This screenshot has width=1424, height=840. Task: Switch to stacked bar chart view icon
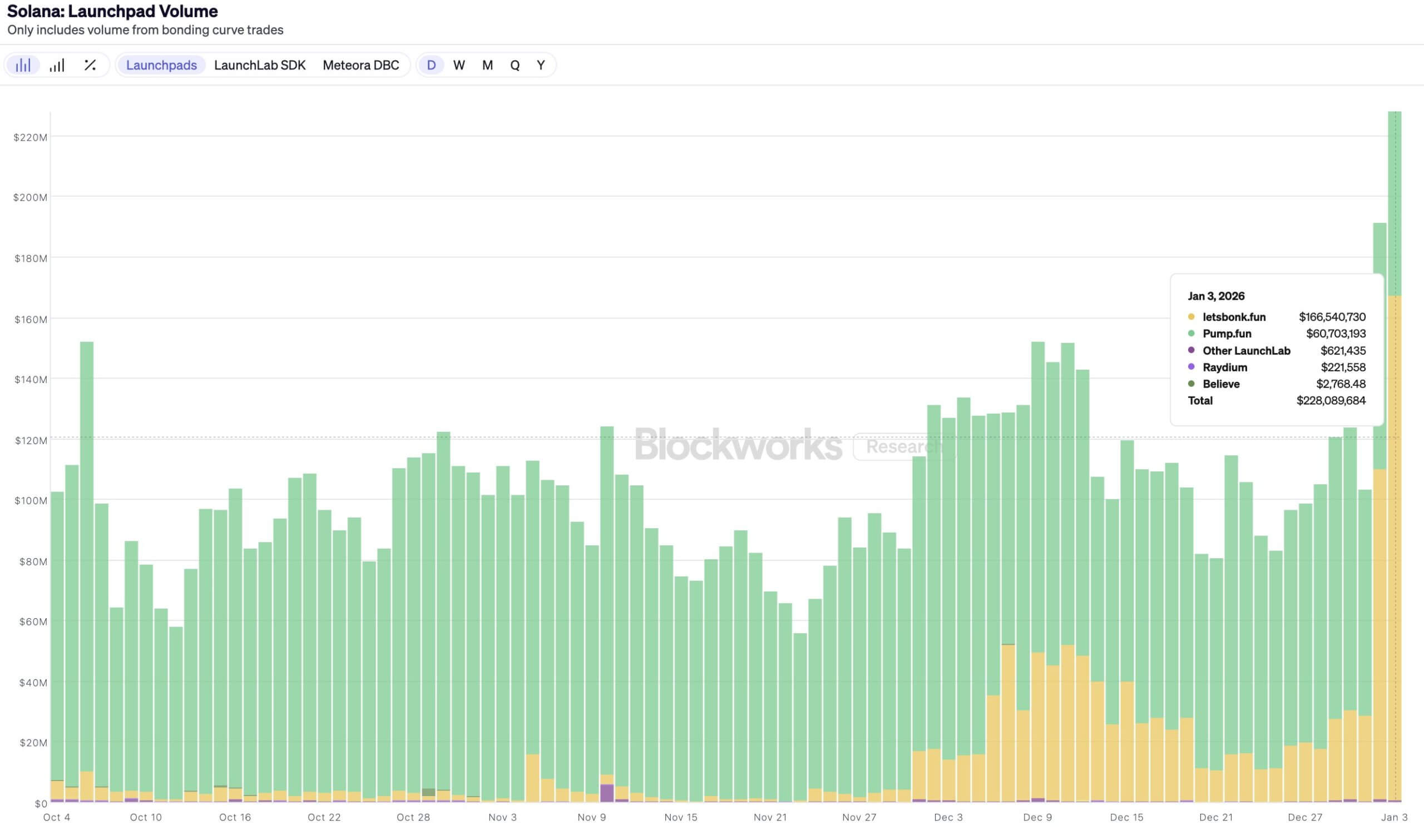pyautogui.click(x=57, y=65)
